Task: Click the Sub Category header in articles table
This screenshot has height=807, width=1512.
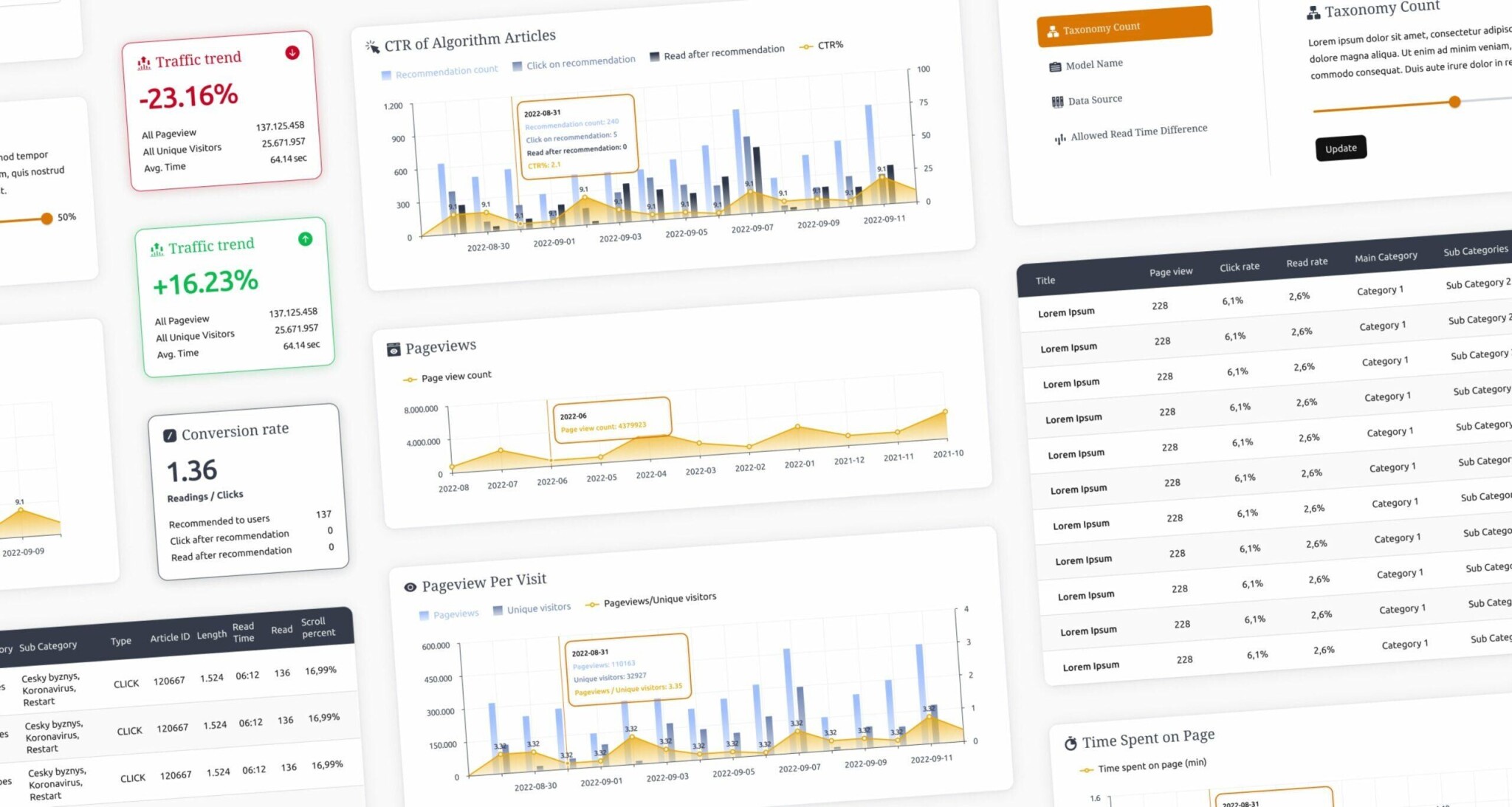Action: pyautogui.click(x=48, y=647)
